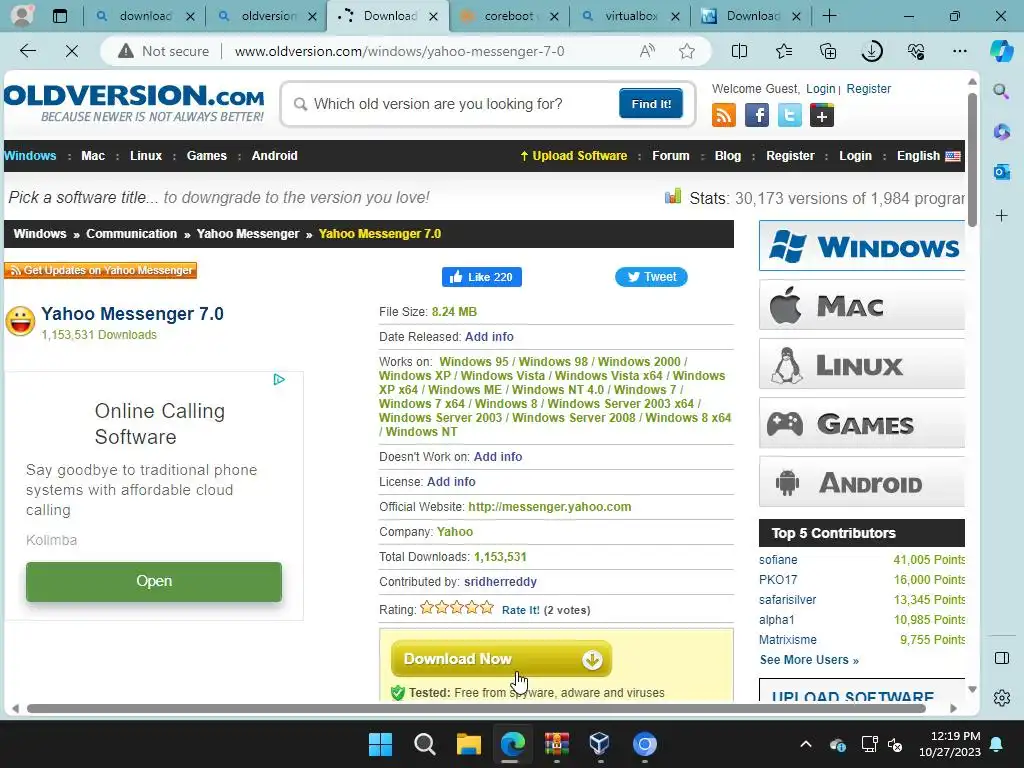Open the Downloads icon in the Edge toolbar
Viewport: 1024px width, 768px height.
[x=872, y=51]
